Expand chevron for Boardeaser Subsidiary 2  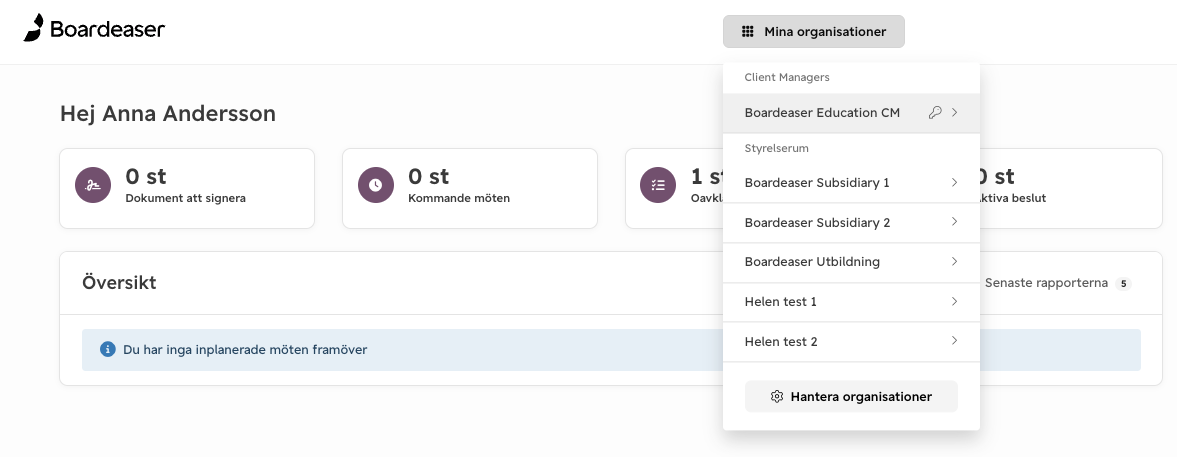(x=955, y=222)
